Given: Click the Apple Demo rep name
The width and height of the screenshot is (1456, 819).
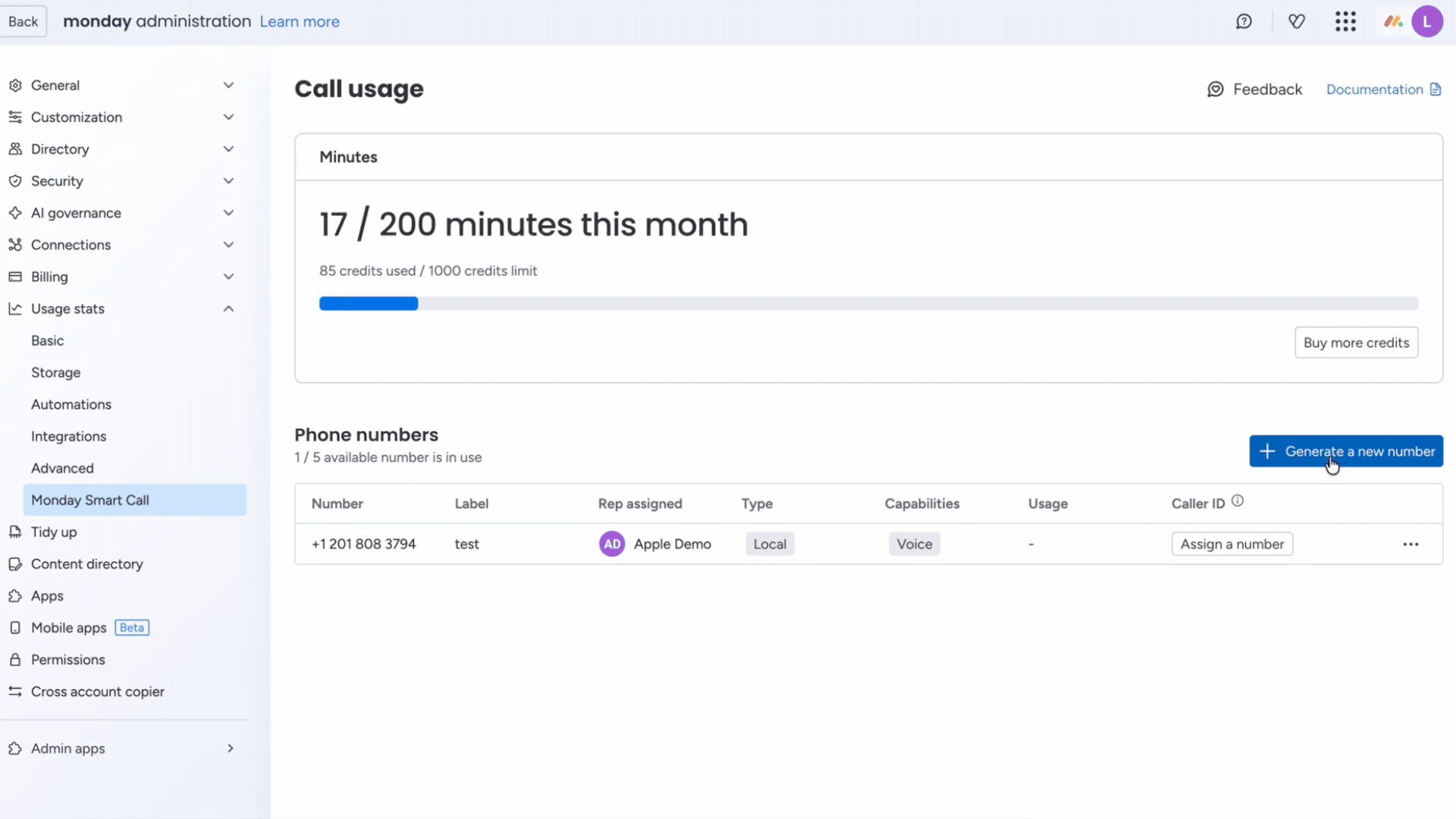Looking at the screenshot, I should (x=673, y=544).
